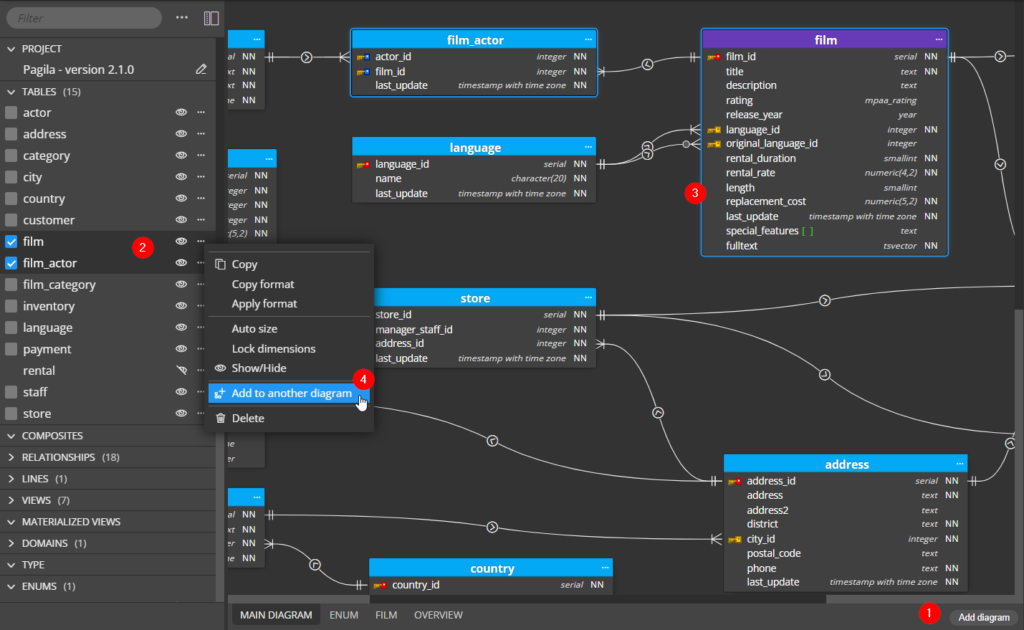Open the country table header menu dots

pos(605,568)
